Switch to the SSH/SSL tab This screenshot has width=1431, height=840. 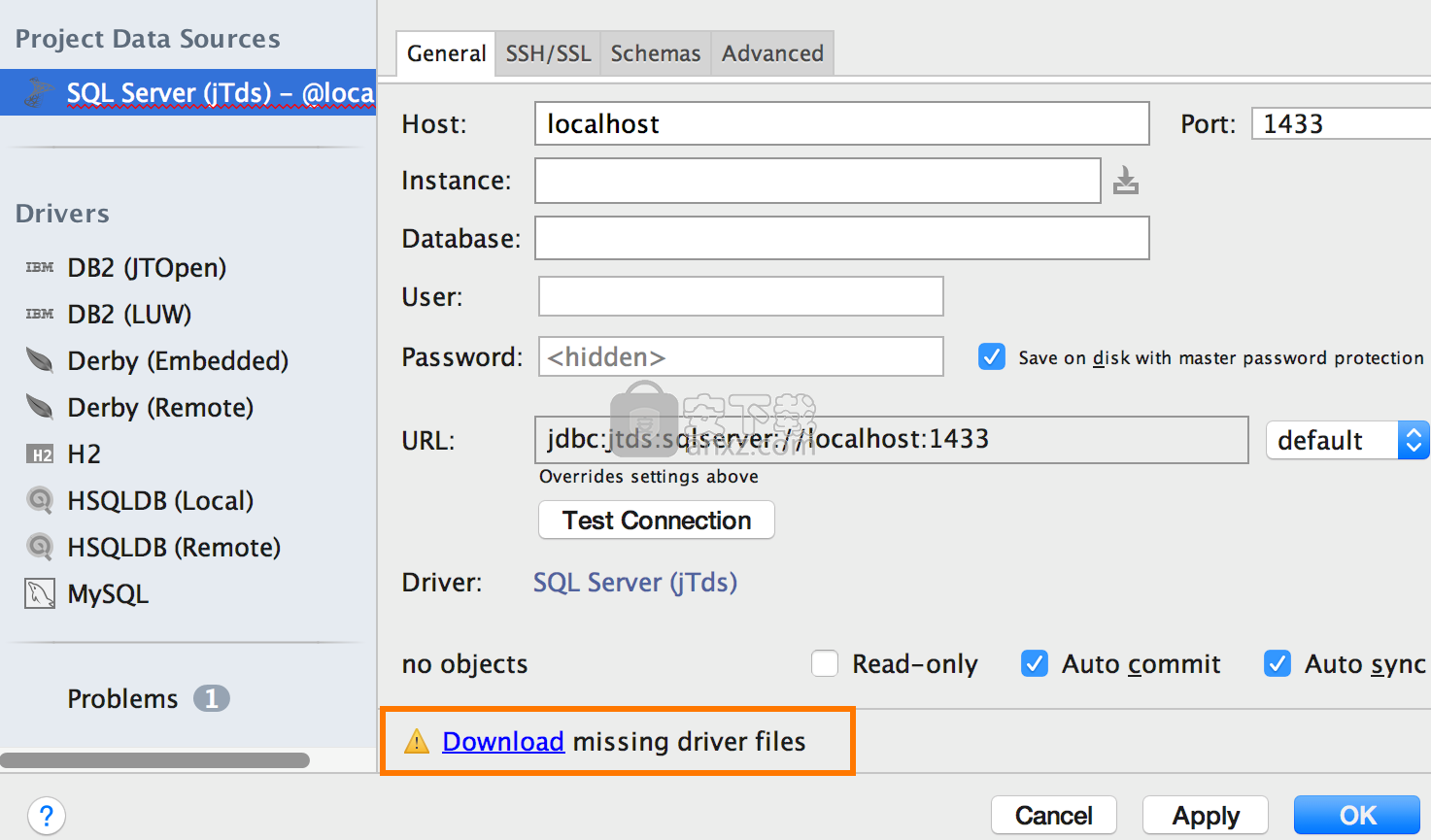548,53
